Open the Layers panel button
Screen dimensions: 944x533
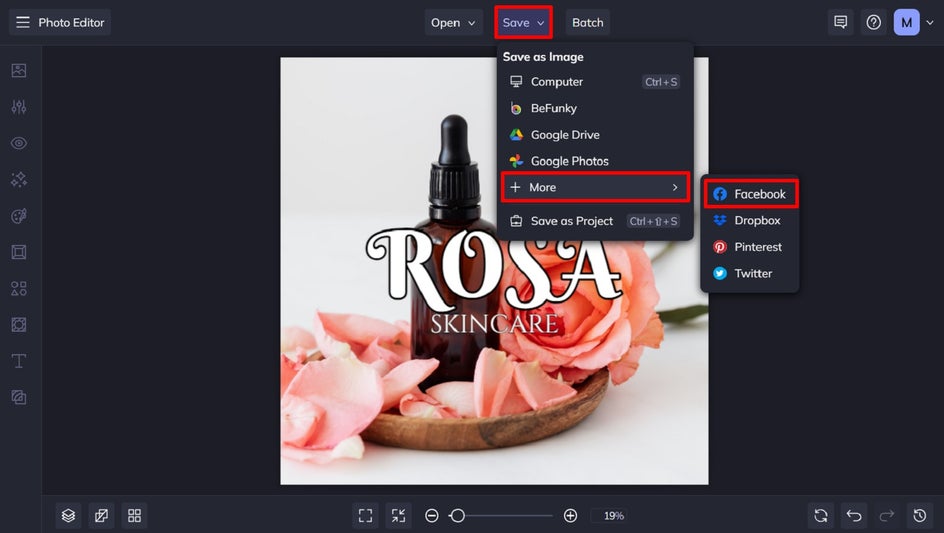69,516
